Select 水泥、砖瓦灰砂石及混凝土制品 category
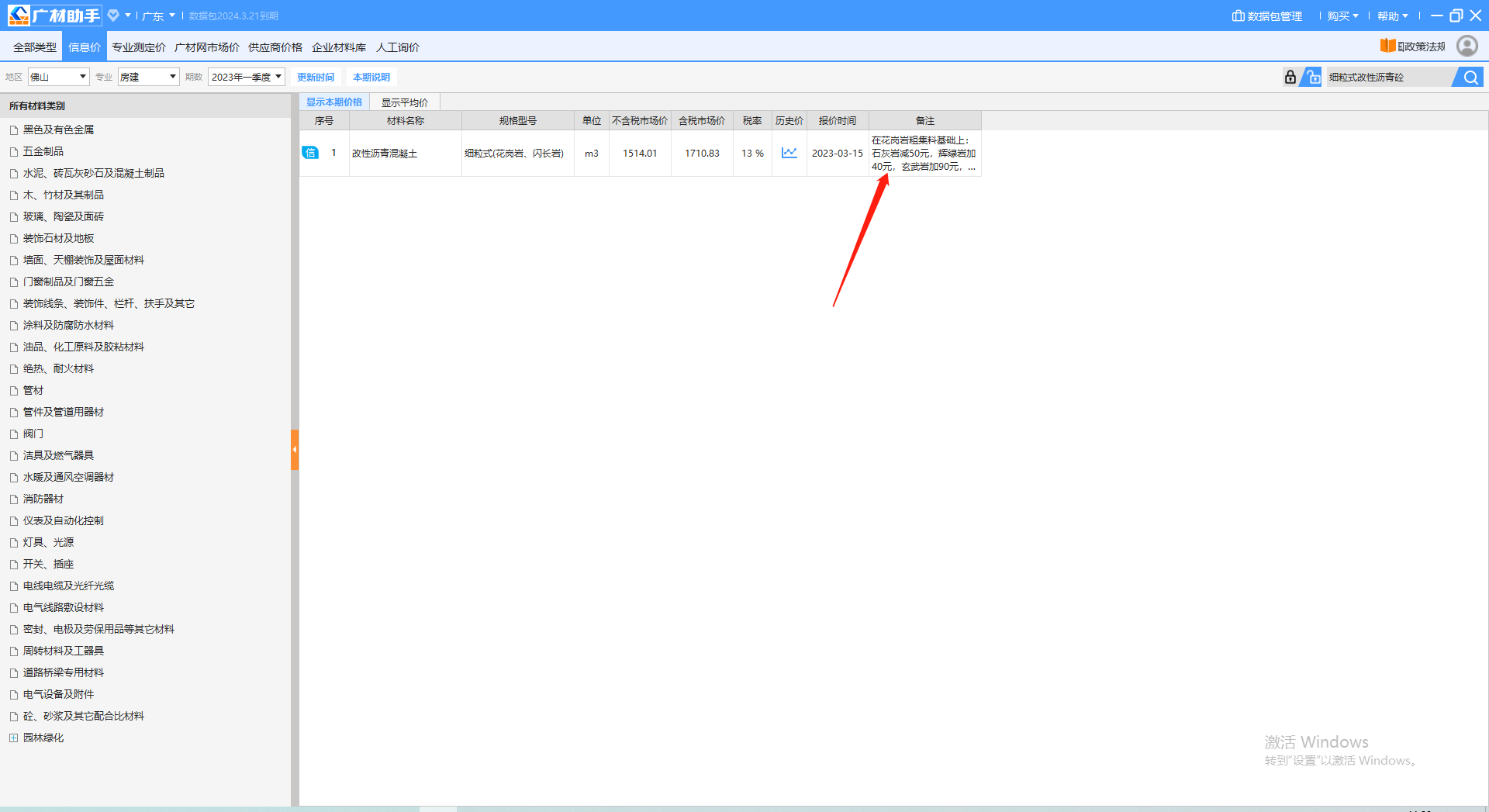 coord(93,173)
